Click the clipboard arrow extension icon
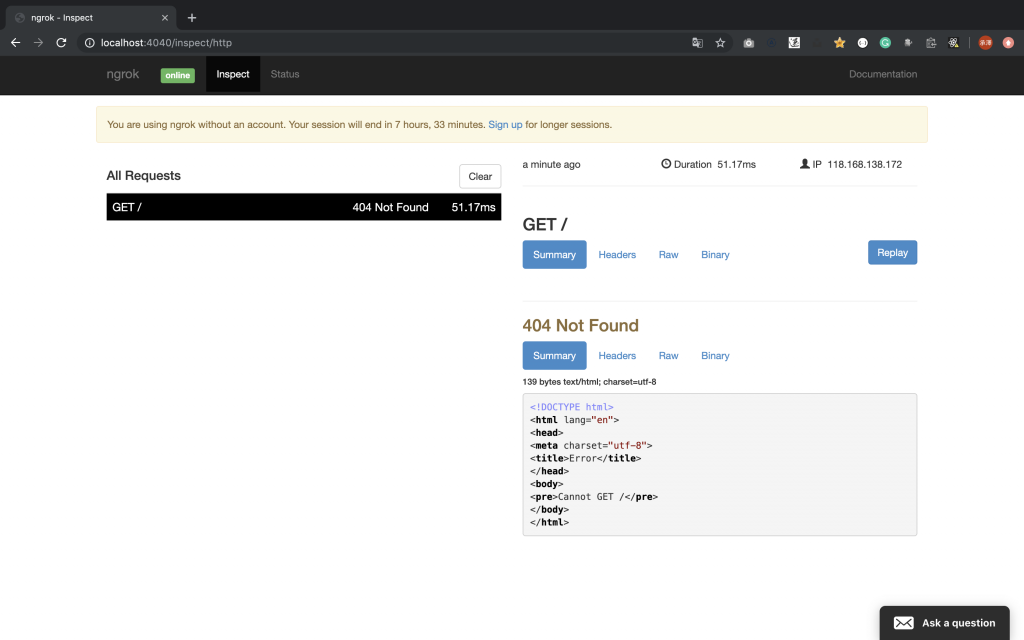This screenshot has width=1024, height=640. (x=931, y=42)
